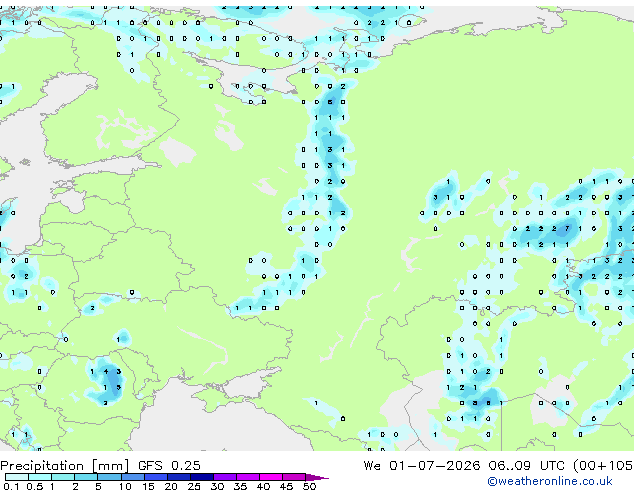Click the 5–10 mm legend color box

pyautogui.click(x=109, y=477)
